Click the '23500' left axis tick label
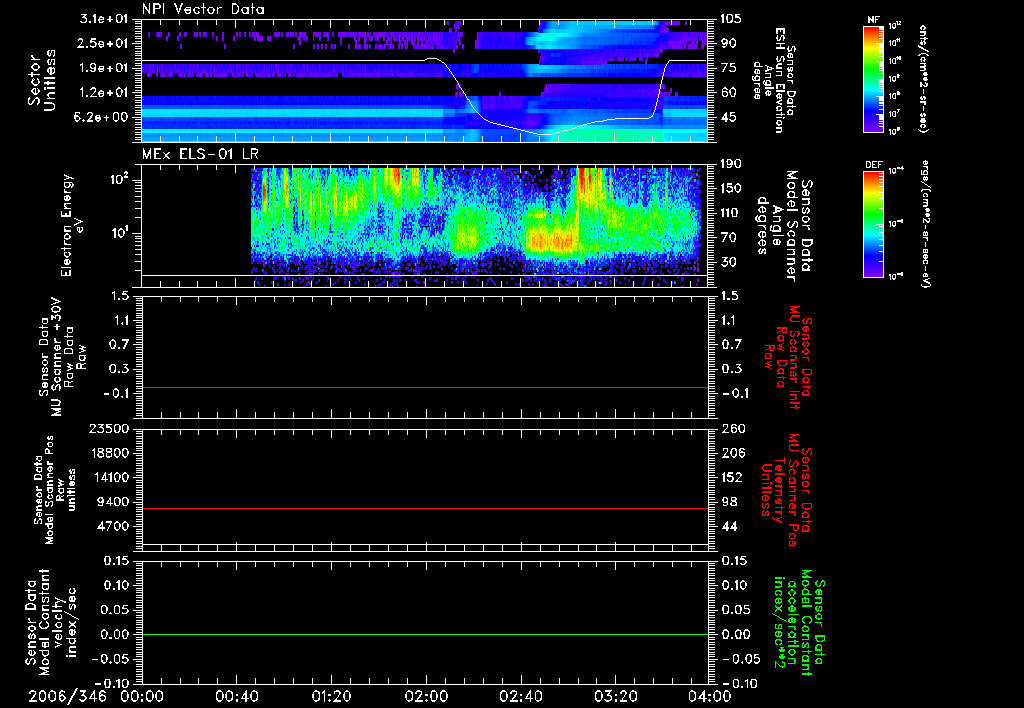Image resolution: width=1024 pixels, height=708 pixels. [108, 429]
